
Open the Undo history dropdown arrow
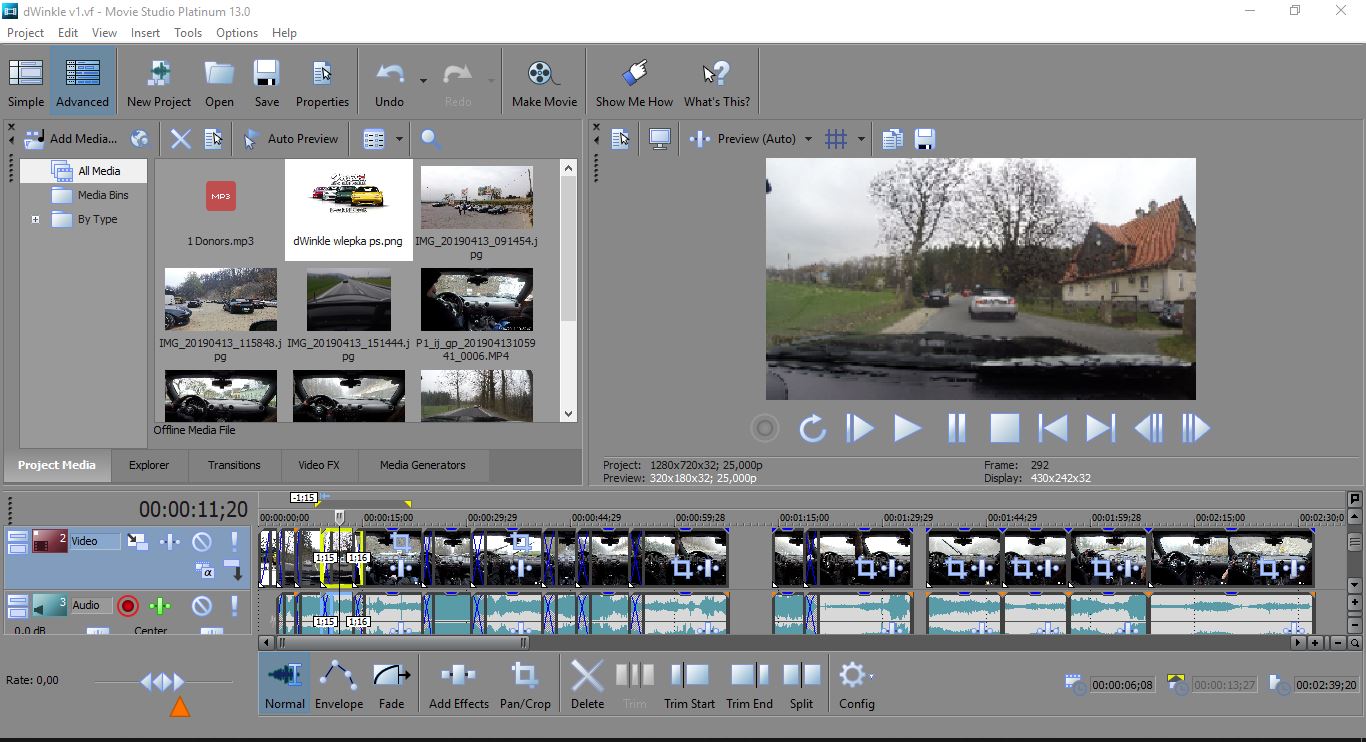(423, 80)
